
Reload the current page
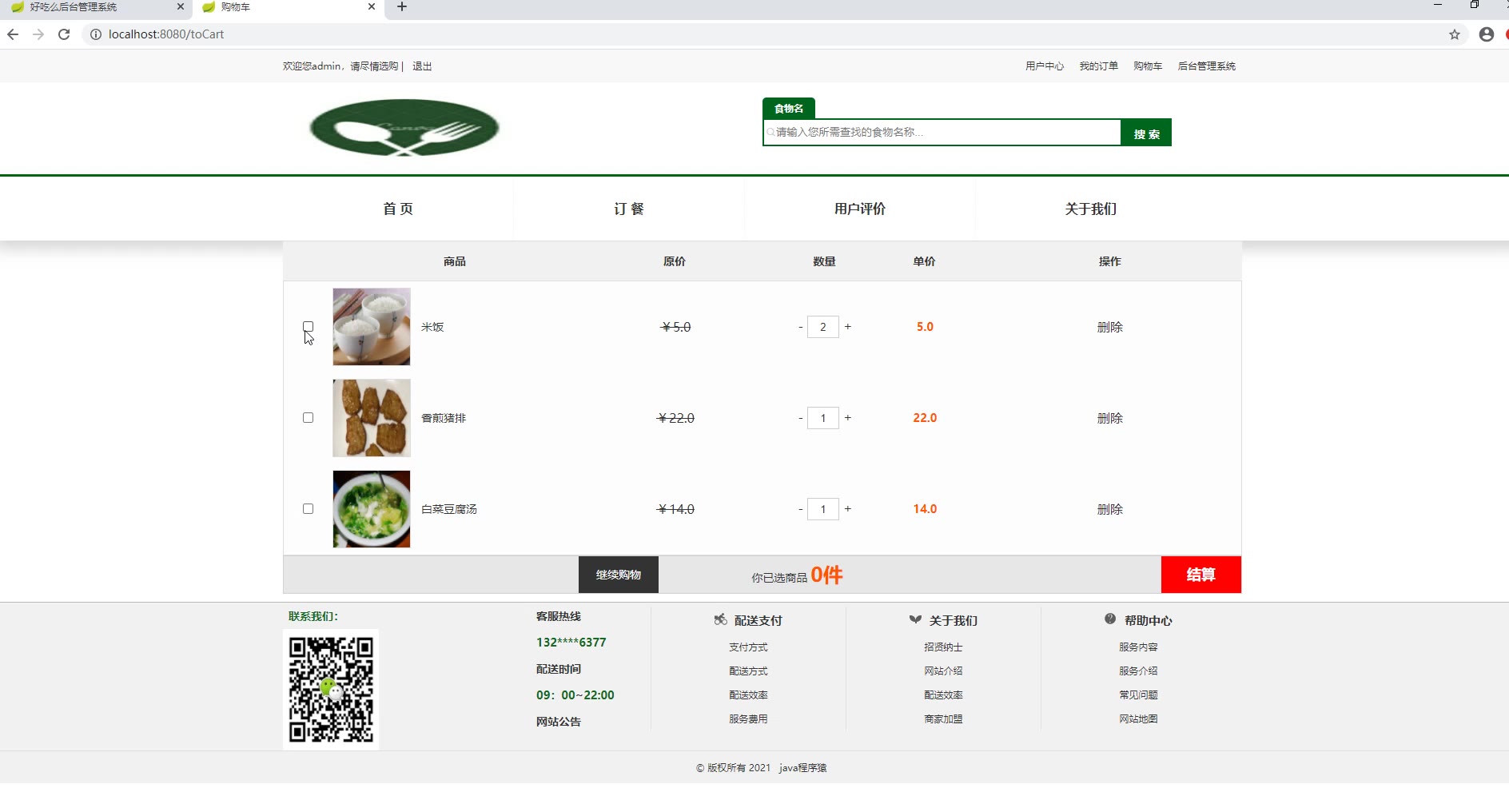pyautogui.click(x=64, y=34)
